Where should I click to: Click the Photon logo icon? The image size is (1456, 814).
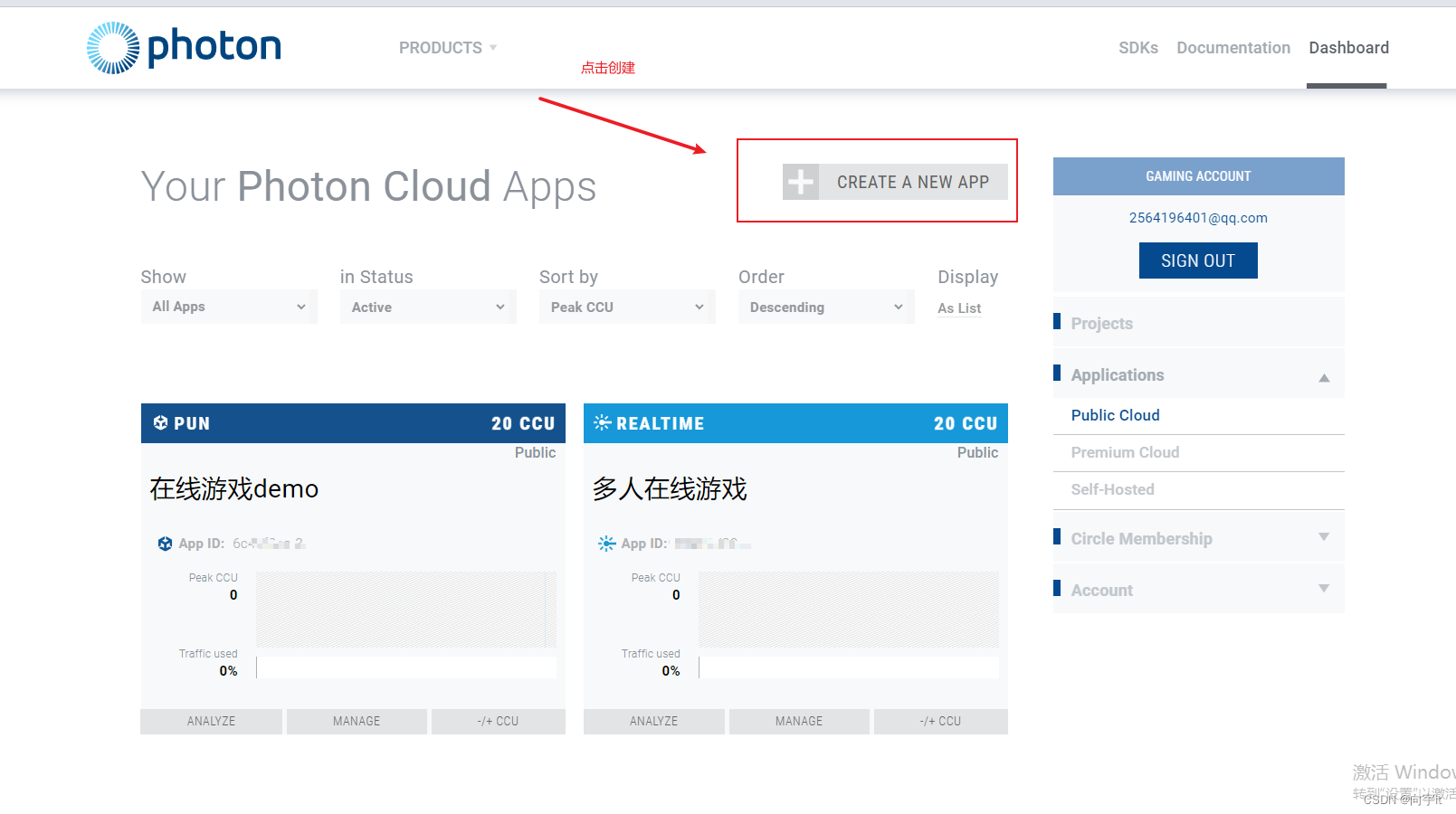(113, 48)
